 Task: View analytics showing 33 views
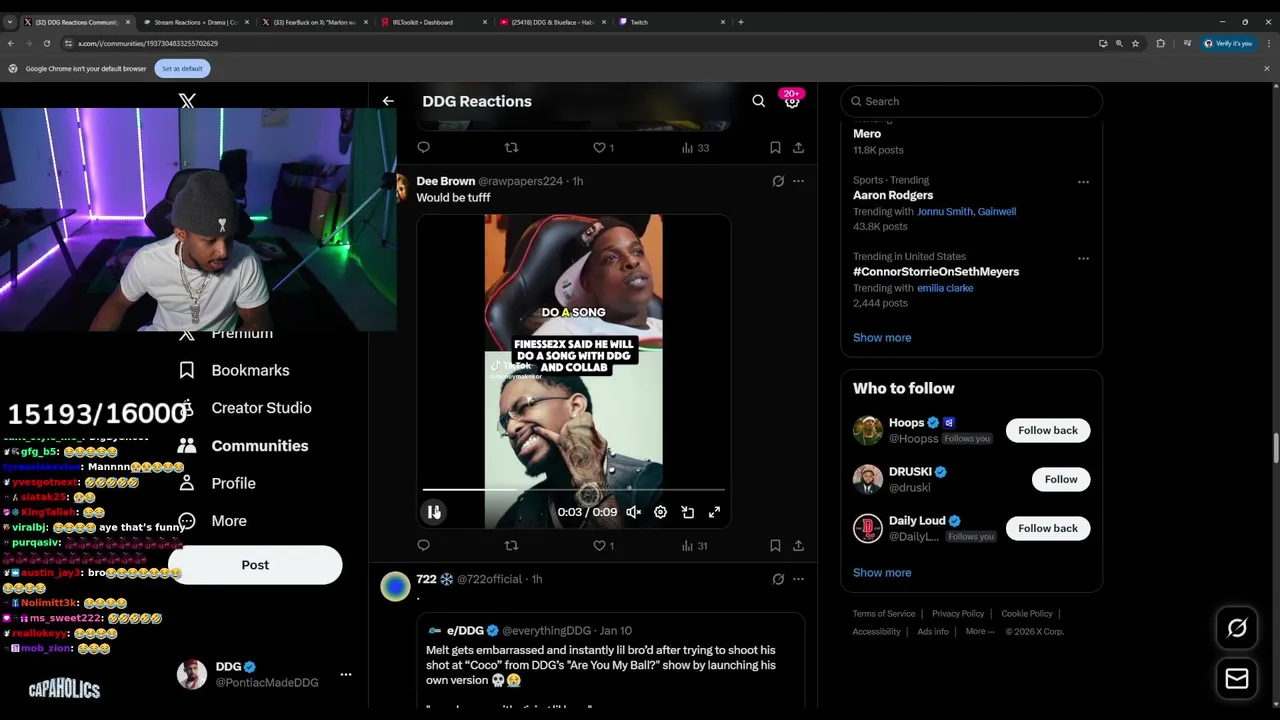coord(695,147)
